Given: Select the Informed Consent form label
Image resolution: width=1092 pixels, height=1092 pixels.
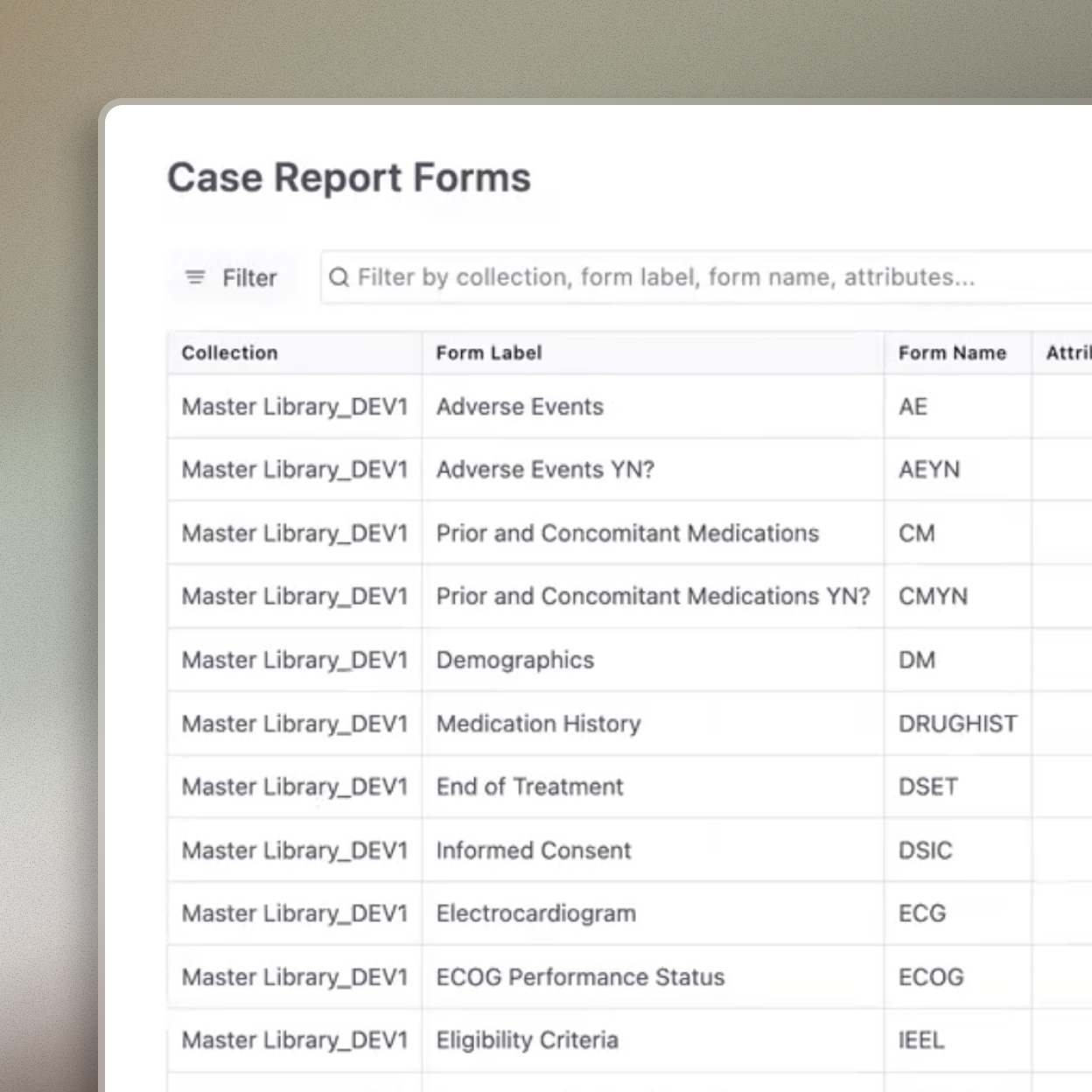Looking at the screenshot, I should pos(533,850).
